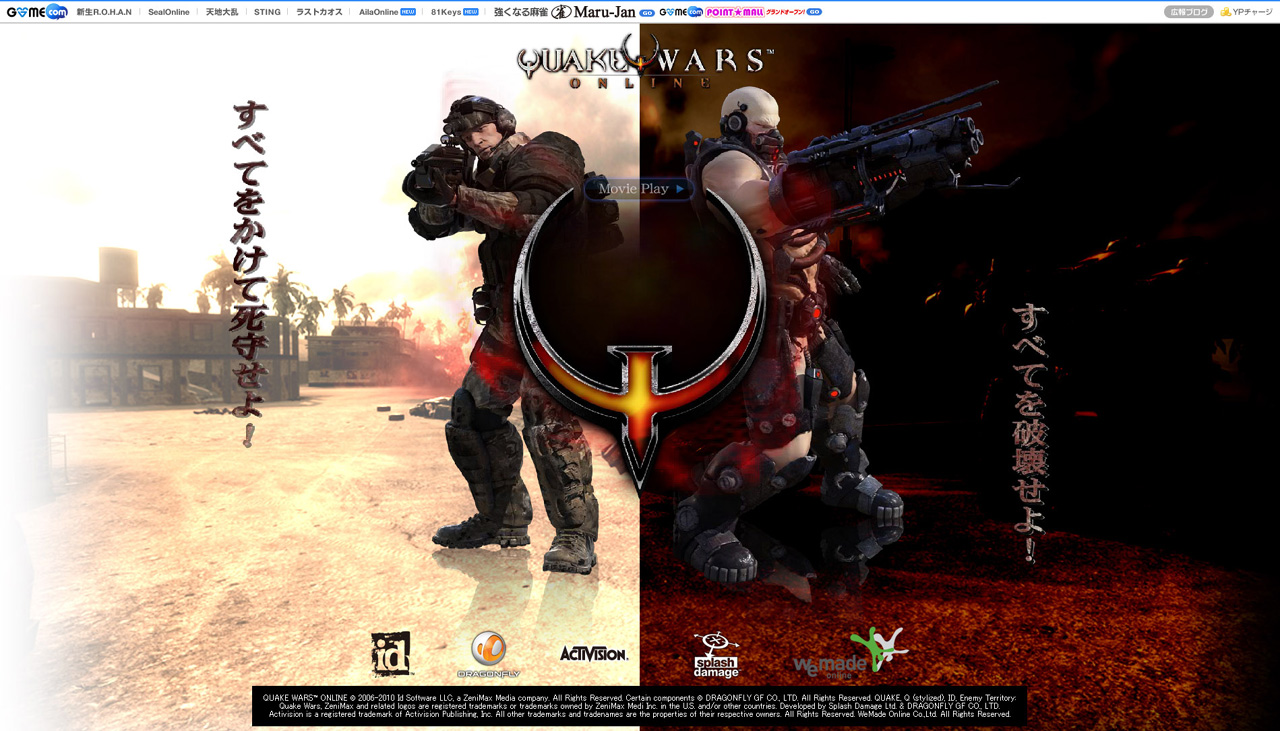Image resolution: width=1280 pixels, height=731 pixels.
Task: Click the large central Quake Q emblem
Action: [x=640, y=330]
